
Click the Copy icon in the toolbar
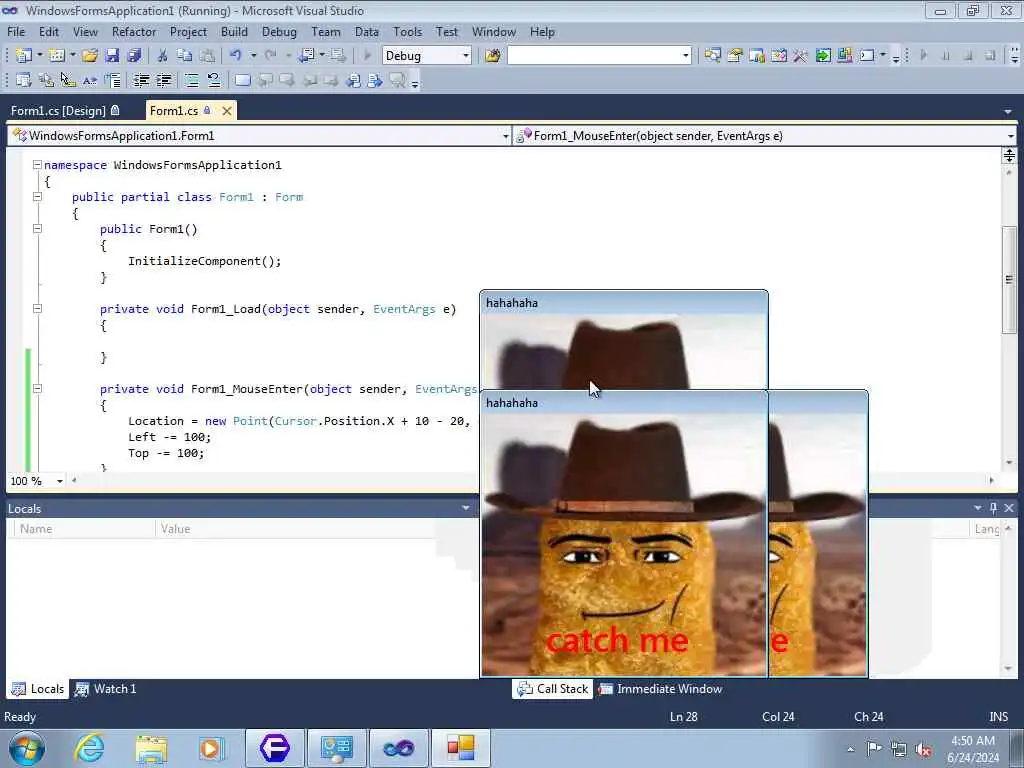(185, 56)
